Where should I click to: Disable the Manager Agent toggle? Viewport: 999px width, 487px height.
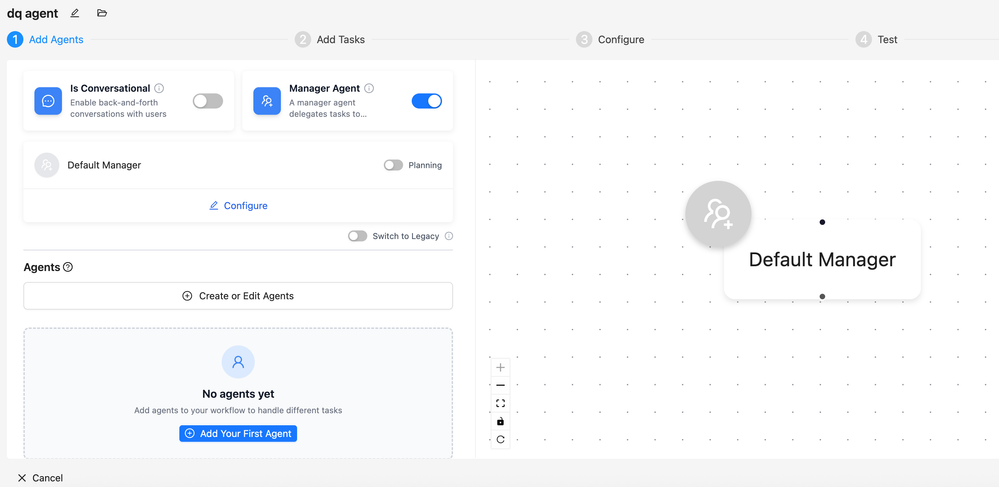tap(427, 101)
